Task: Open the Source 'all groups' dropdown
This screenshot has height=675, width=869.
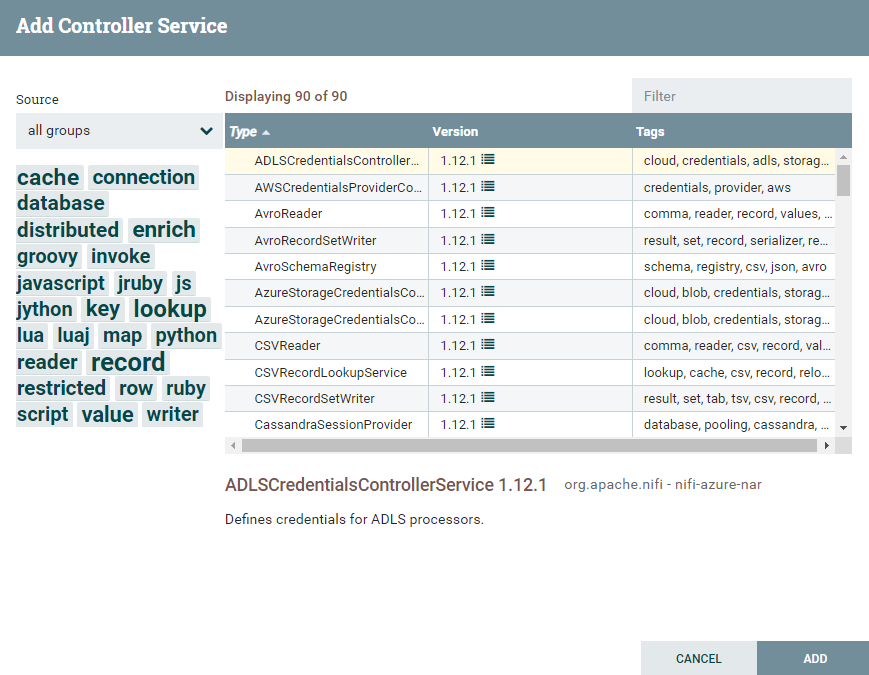Action: click(119, 131)
